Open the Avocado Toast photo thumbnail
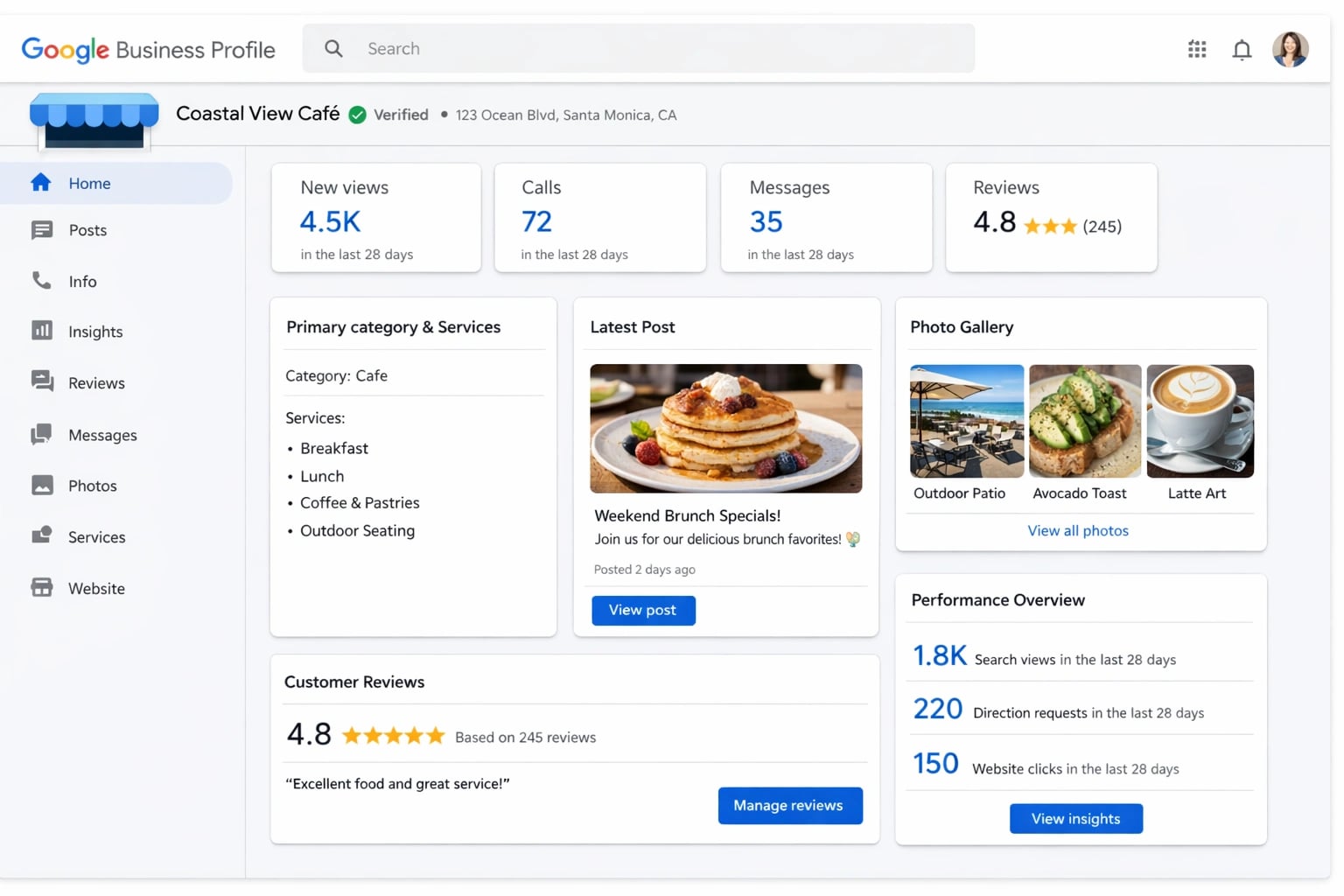 (1084, 421)
